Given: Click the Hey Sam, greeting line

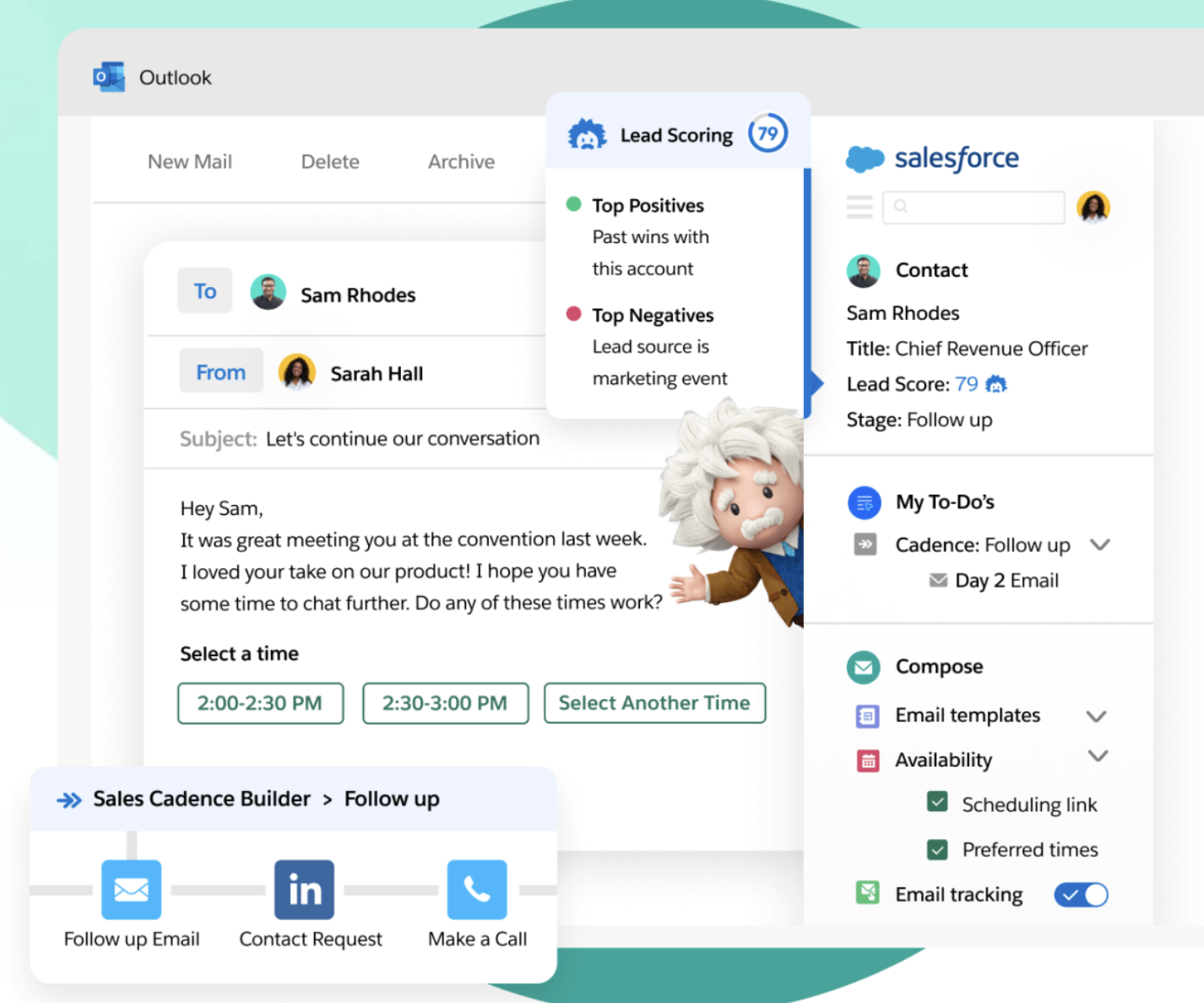Looking at the screenshot, I should tap(221, 508).
